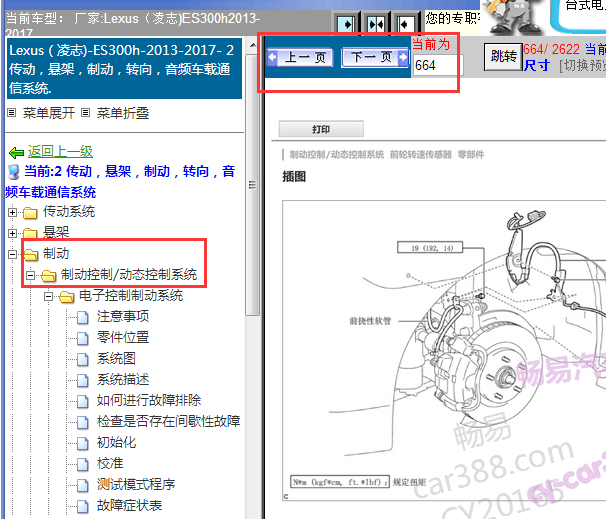Open the 如何进行故障排除 page
The width and height of the screenshot is (606, 519).
click(148, 400)
